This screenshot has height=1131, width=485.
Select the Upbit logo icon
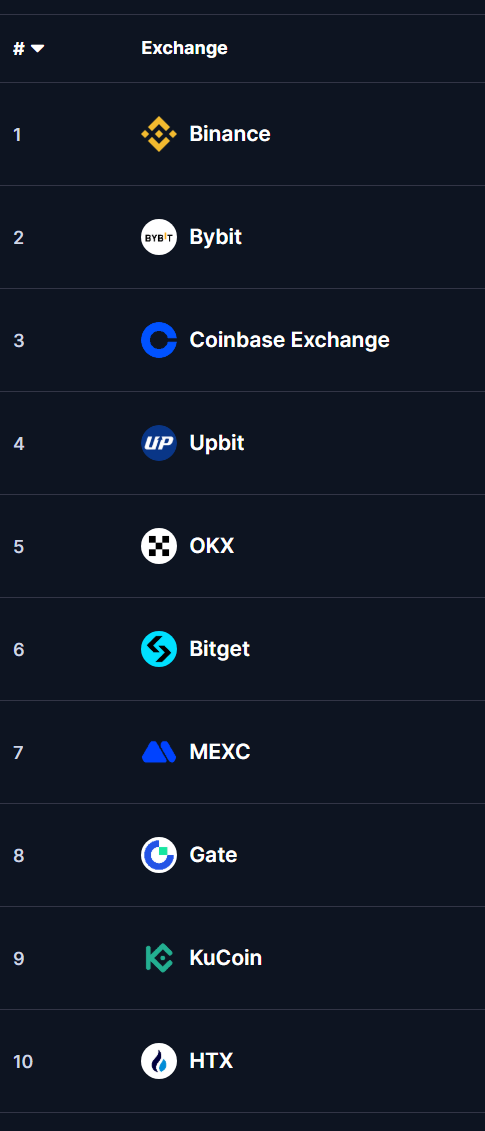[159, 443]
